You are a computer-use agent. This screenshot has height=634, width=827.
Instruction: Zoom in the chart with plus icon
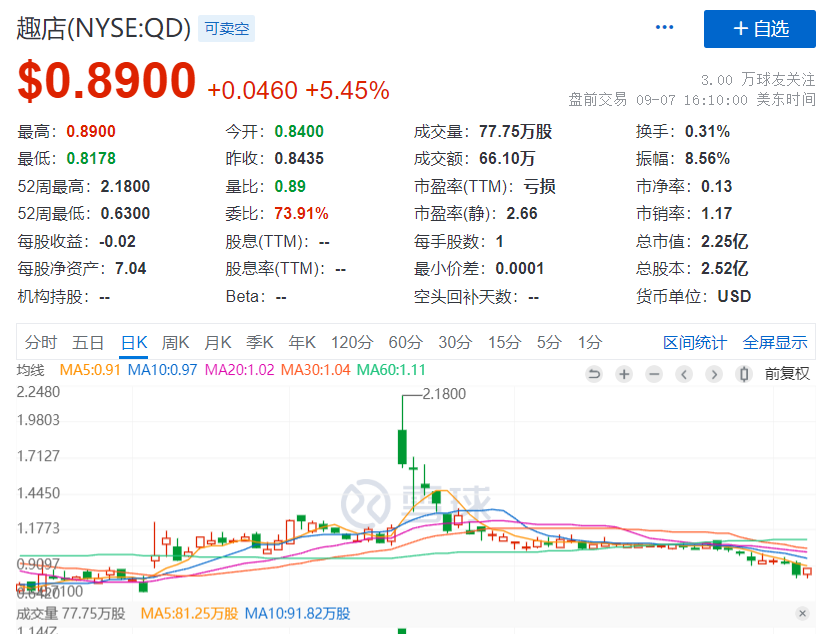coord(624,374)
